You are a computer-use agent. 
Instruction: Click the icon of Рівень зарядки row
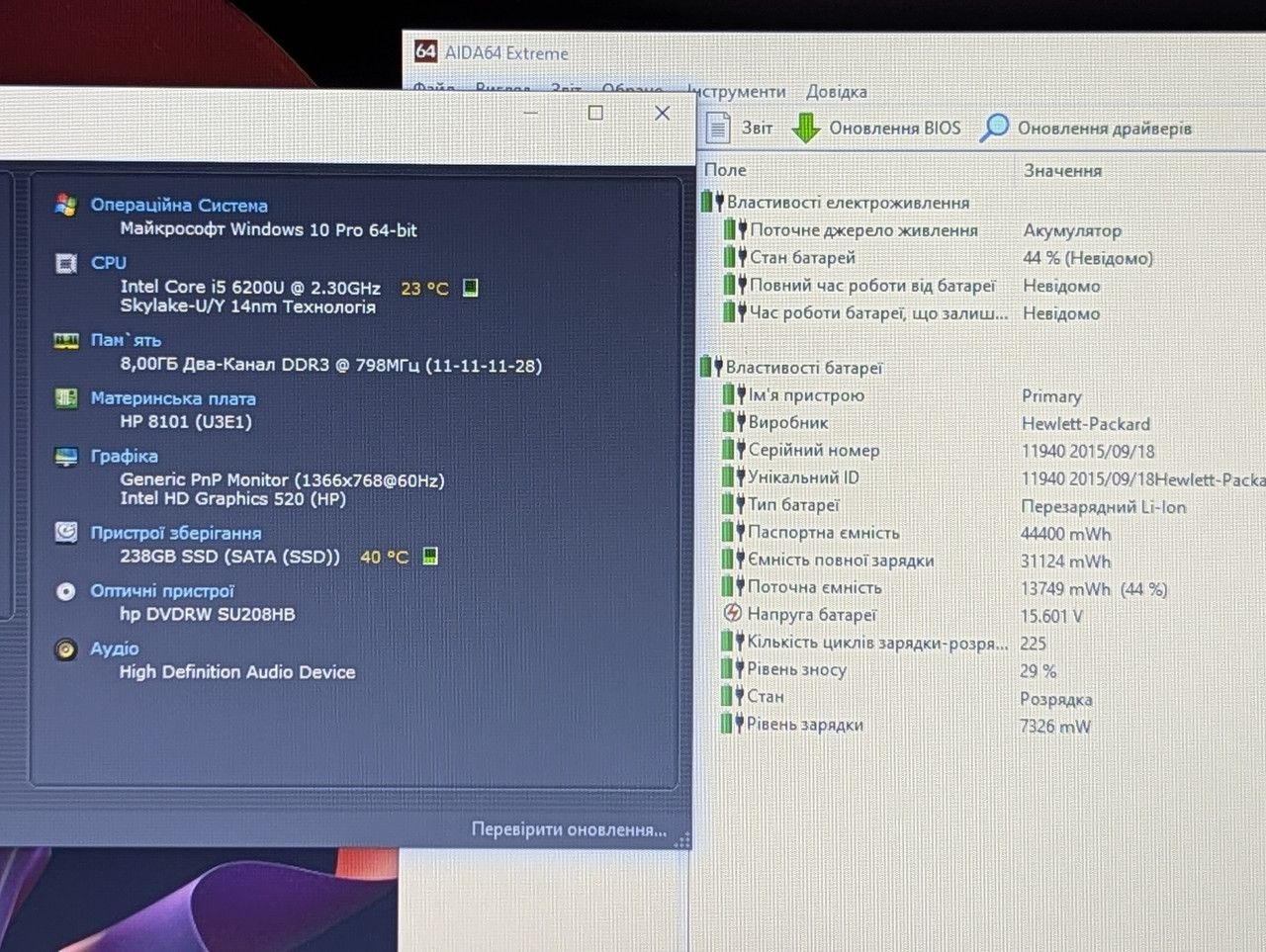point(732,724)
